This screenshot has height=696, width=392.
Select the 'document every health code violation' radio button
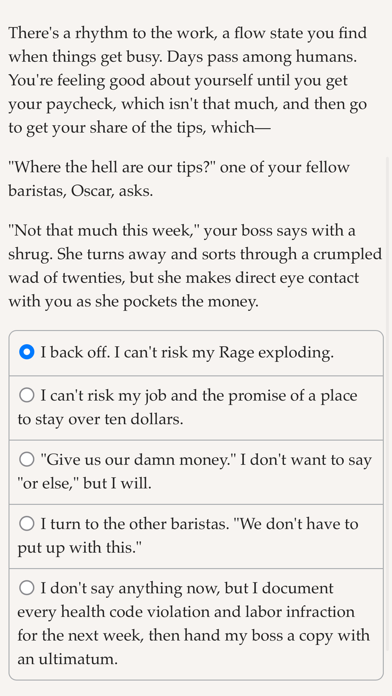pyautogui.click(x=27, y=588)
